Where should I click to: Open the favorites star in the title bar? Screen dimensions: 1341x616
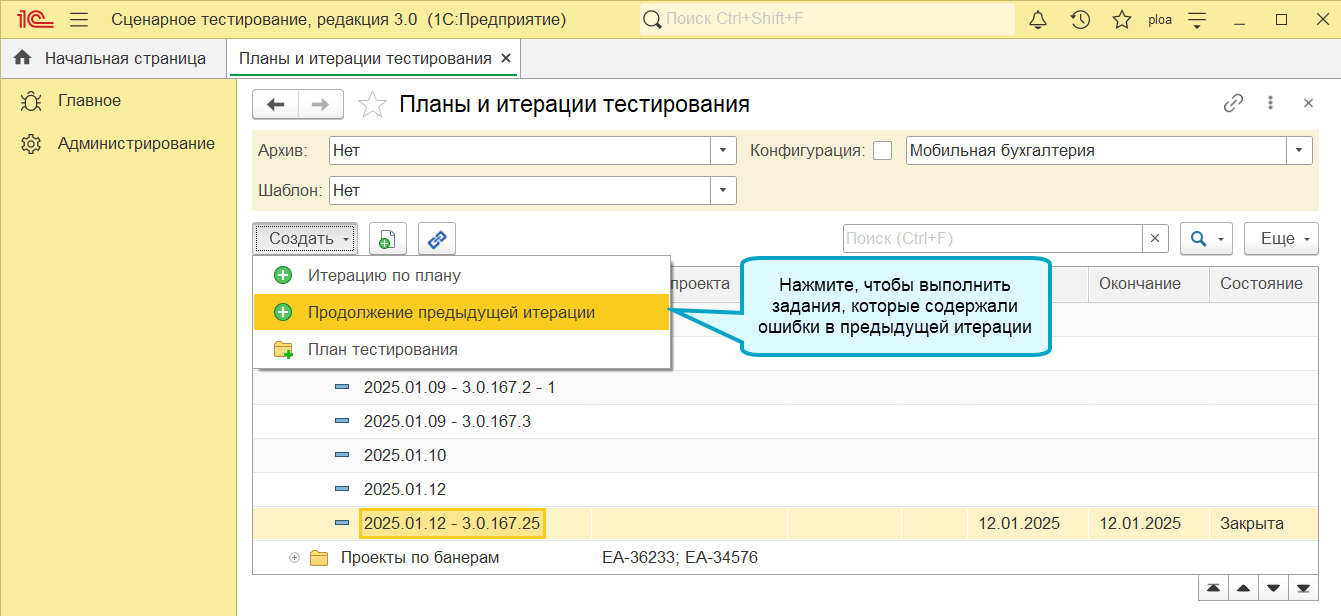tap(1122, 19)
